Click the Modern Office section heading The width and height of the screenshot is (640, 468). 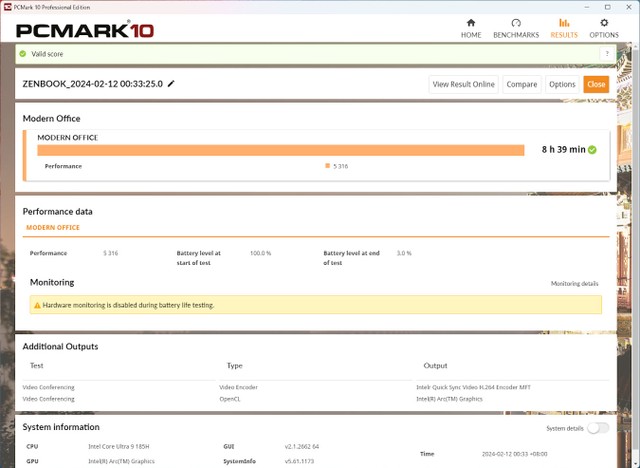click(51, 119)
